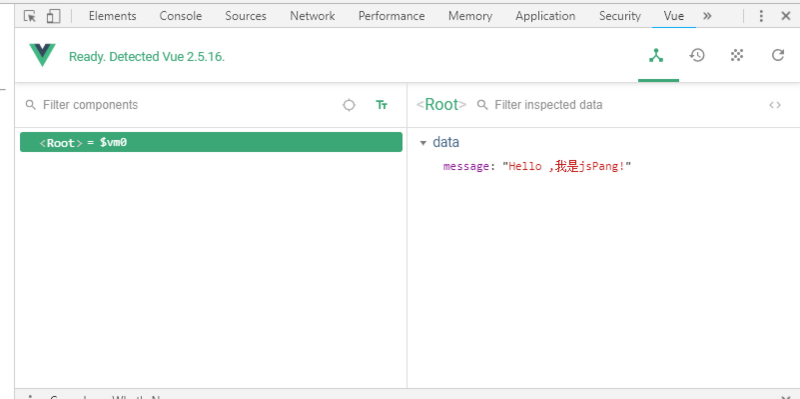800x399 pixels.
Task: Open the DevTools three-dot menu
Action: pyautogui.click(x=761, y=16)
